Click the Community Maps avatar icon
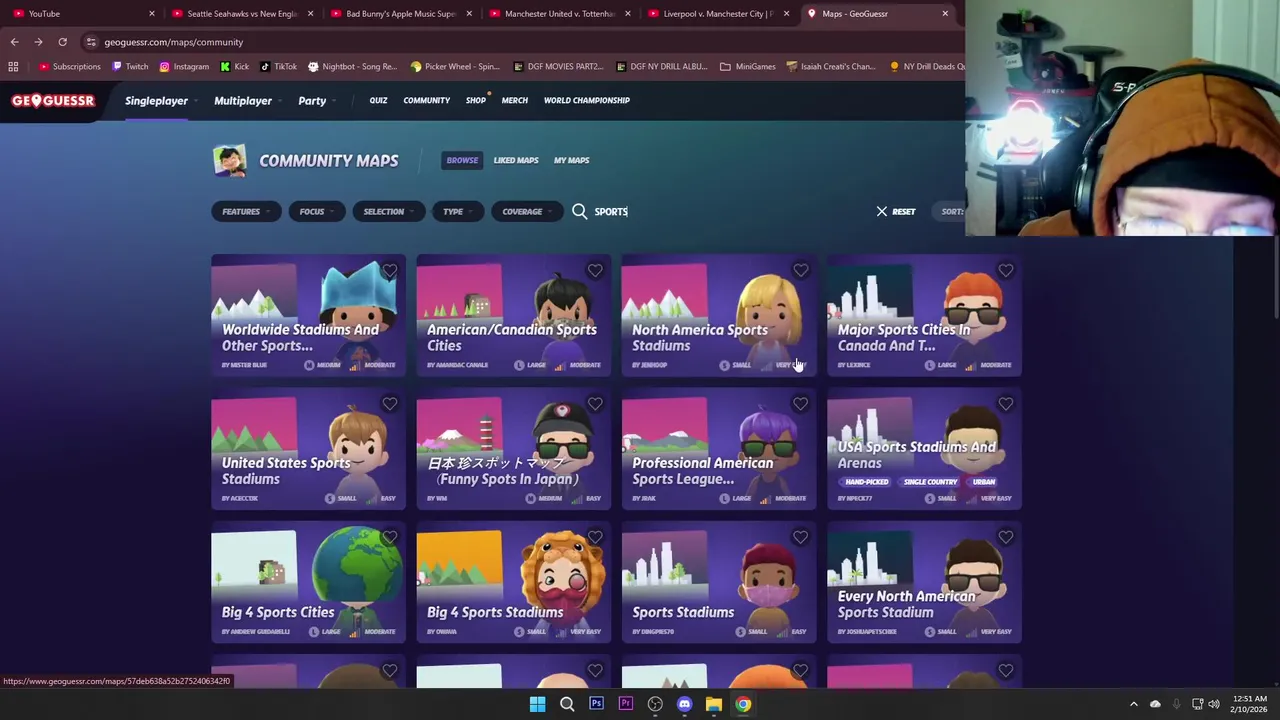 pos(229,160)
